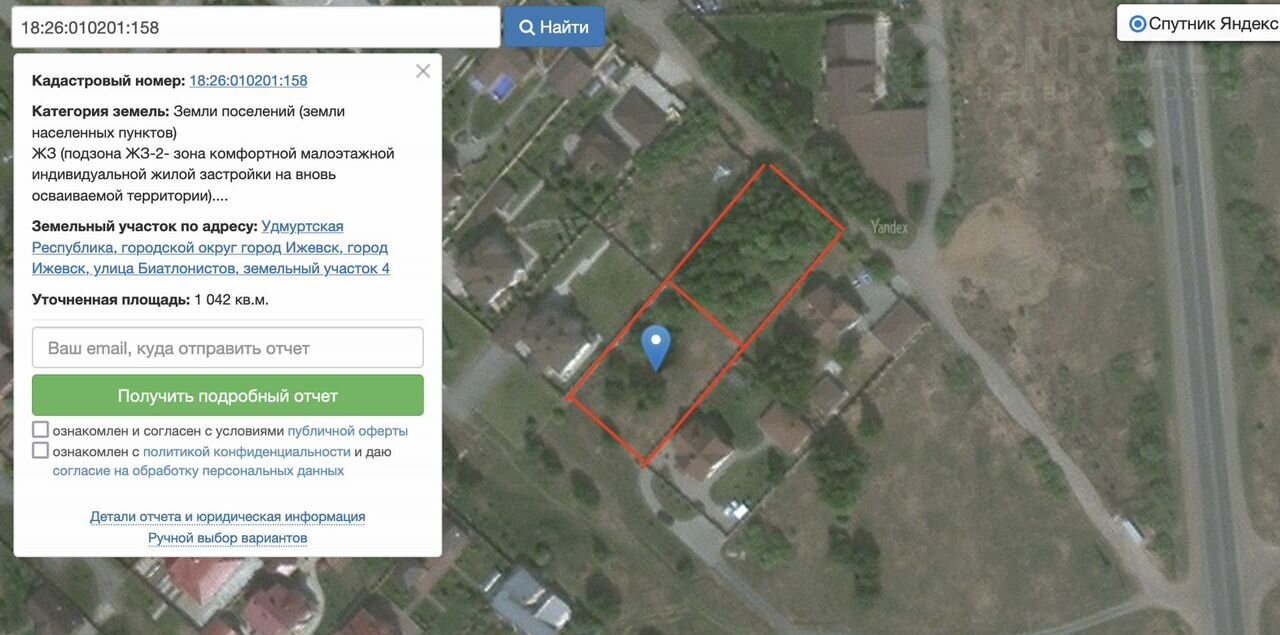
Task: Open the публичной оферты link
Action: 348,431
